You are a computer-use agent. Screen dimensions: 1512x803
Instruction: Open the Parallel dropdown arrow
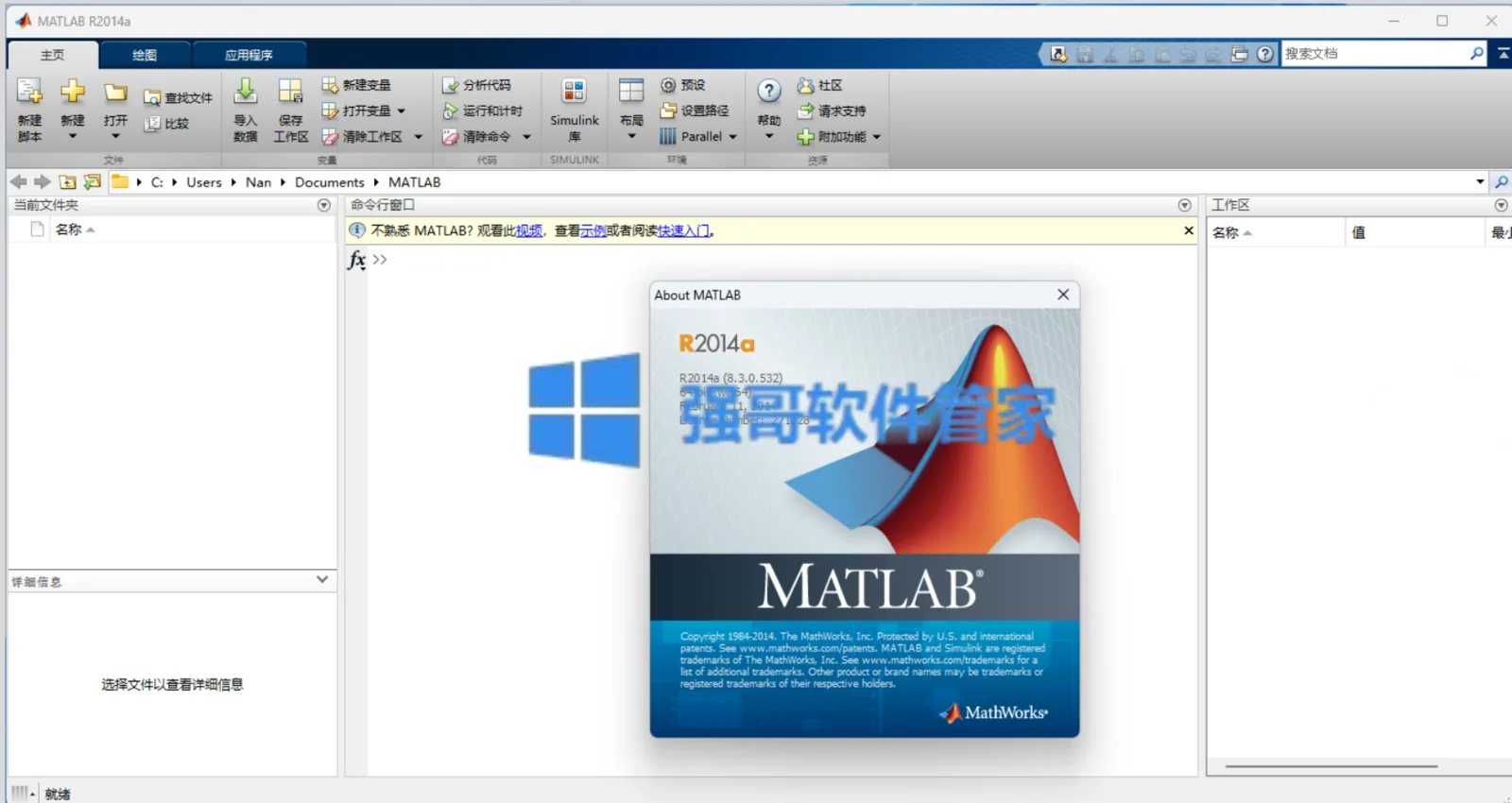point(732,137)
